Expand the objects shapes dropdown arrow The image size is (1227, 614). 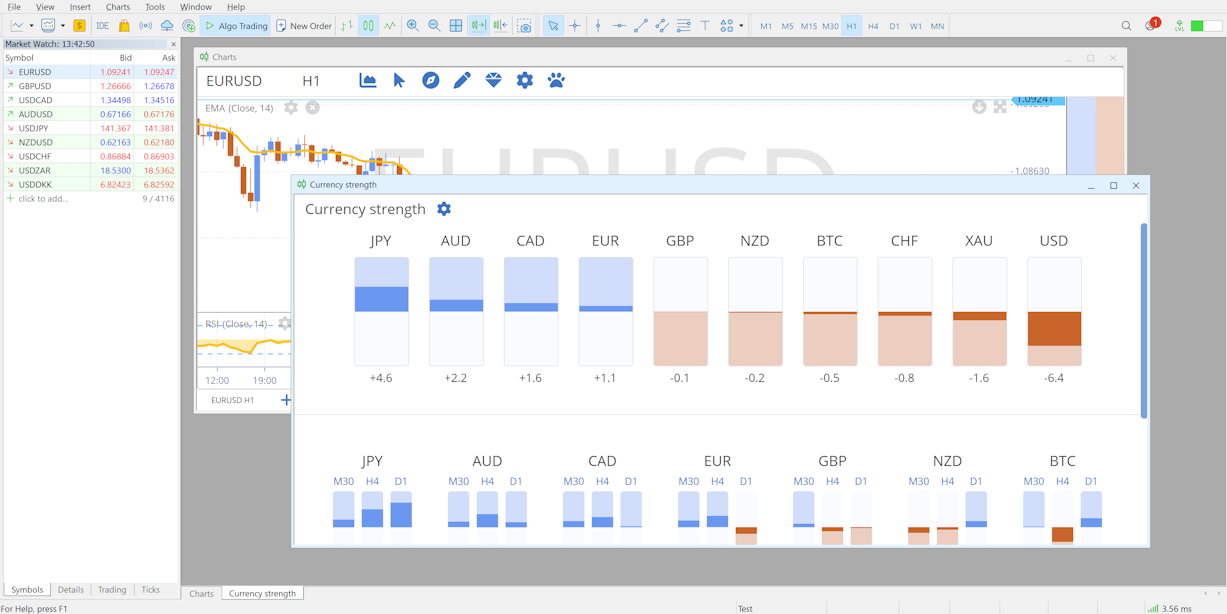point(741,26)
